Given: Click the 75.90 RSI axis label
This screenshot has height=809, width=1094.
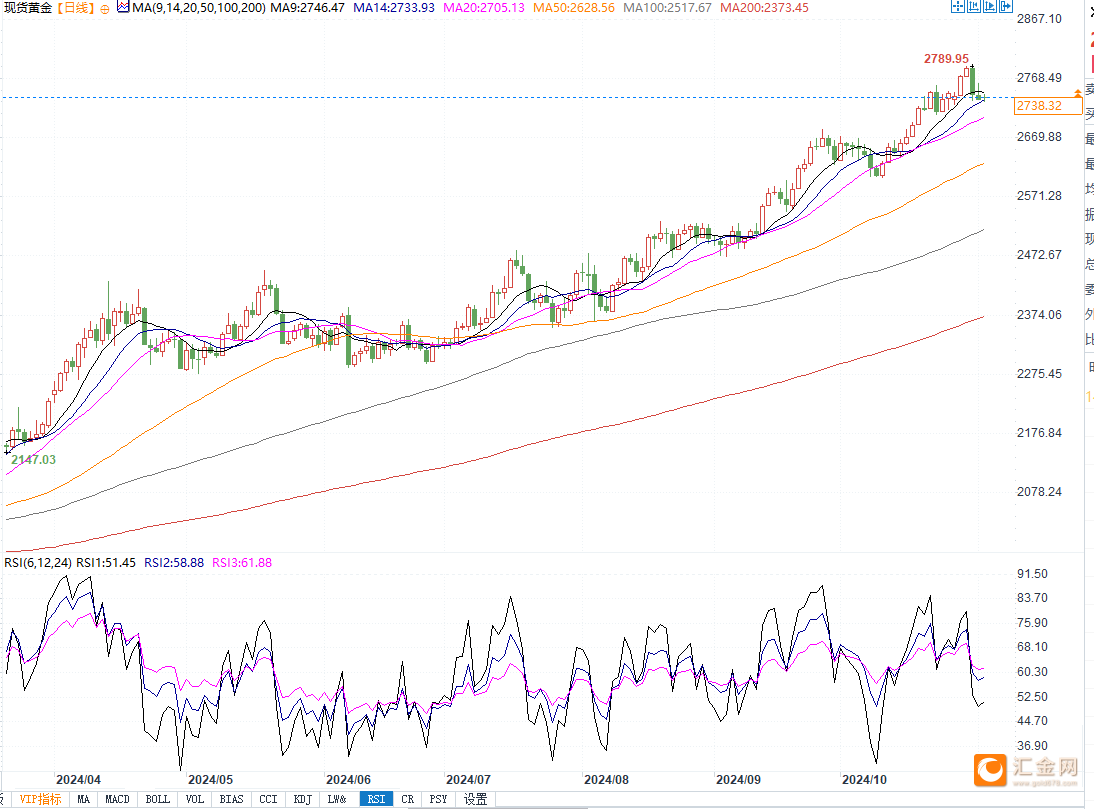Looking at the screenshot, I should [x=1033, y=623].
